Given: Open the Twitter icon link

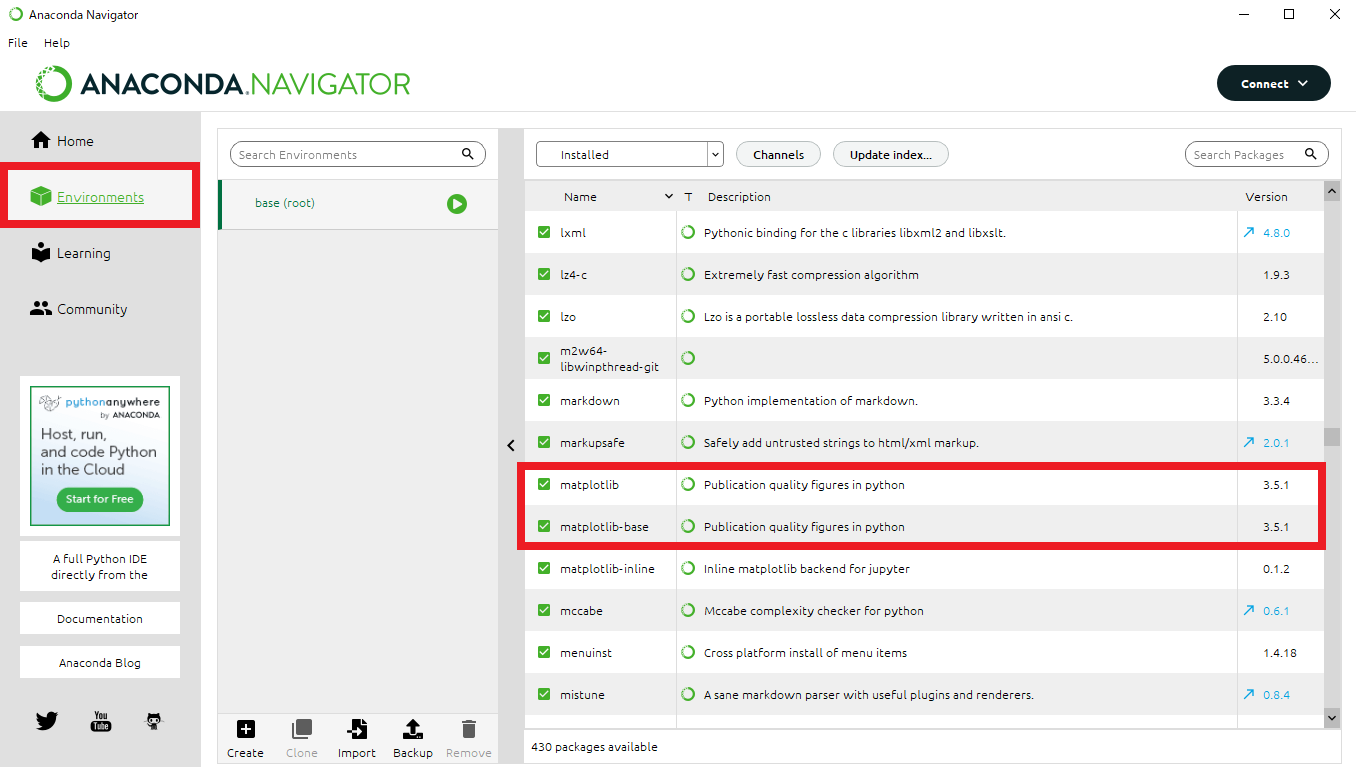Looking at the screenshot, I should point(47,721).
